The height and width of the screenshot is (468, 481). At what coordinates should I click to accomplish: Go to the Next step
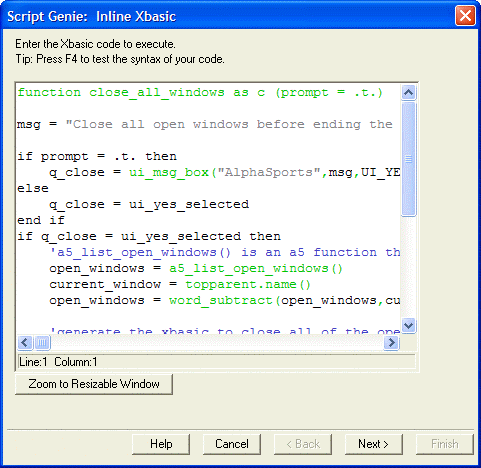[x=374, y=444]
